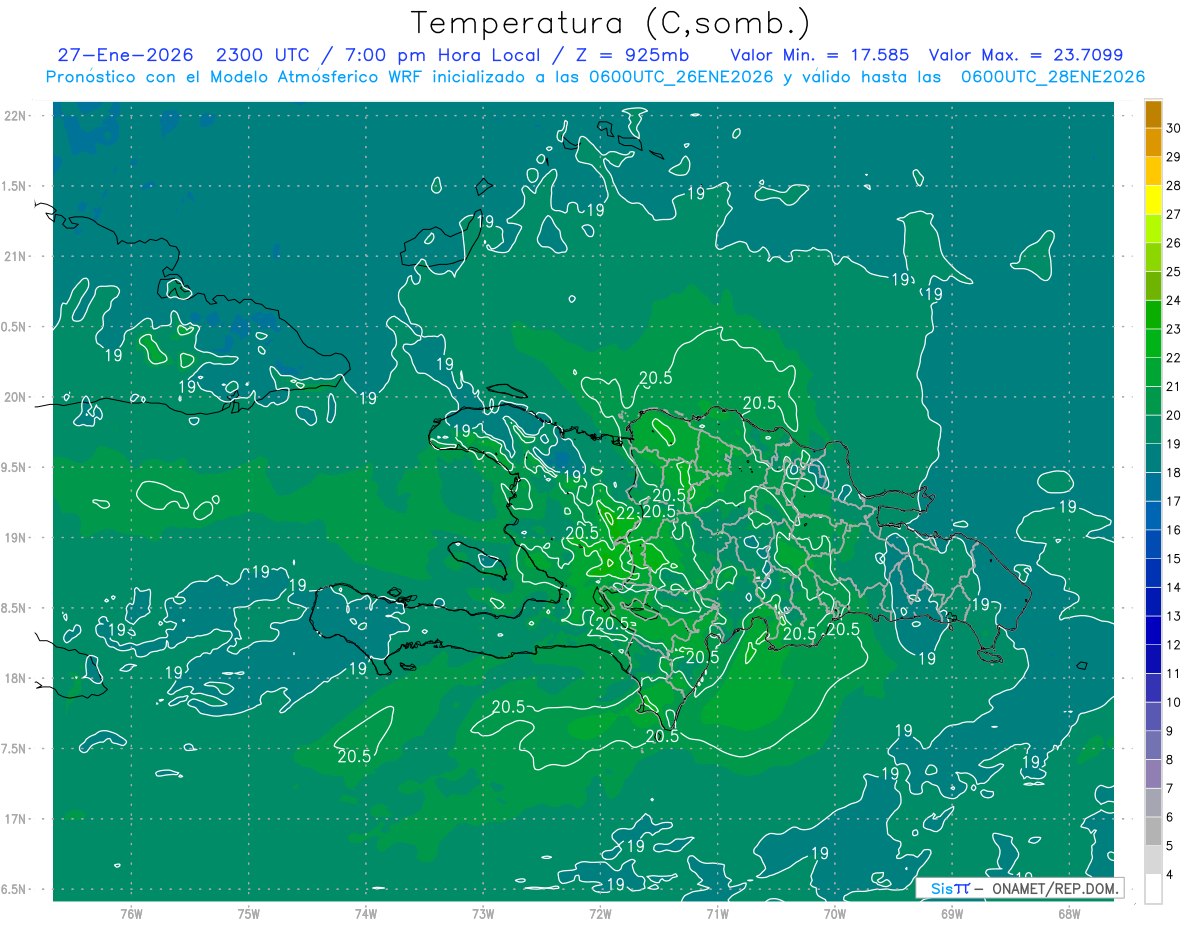Screen dimensions: 1200x927
Task: Click the gray legend swatch between 5 and 6
Action: [x=1153, y=831]
